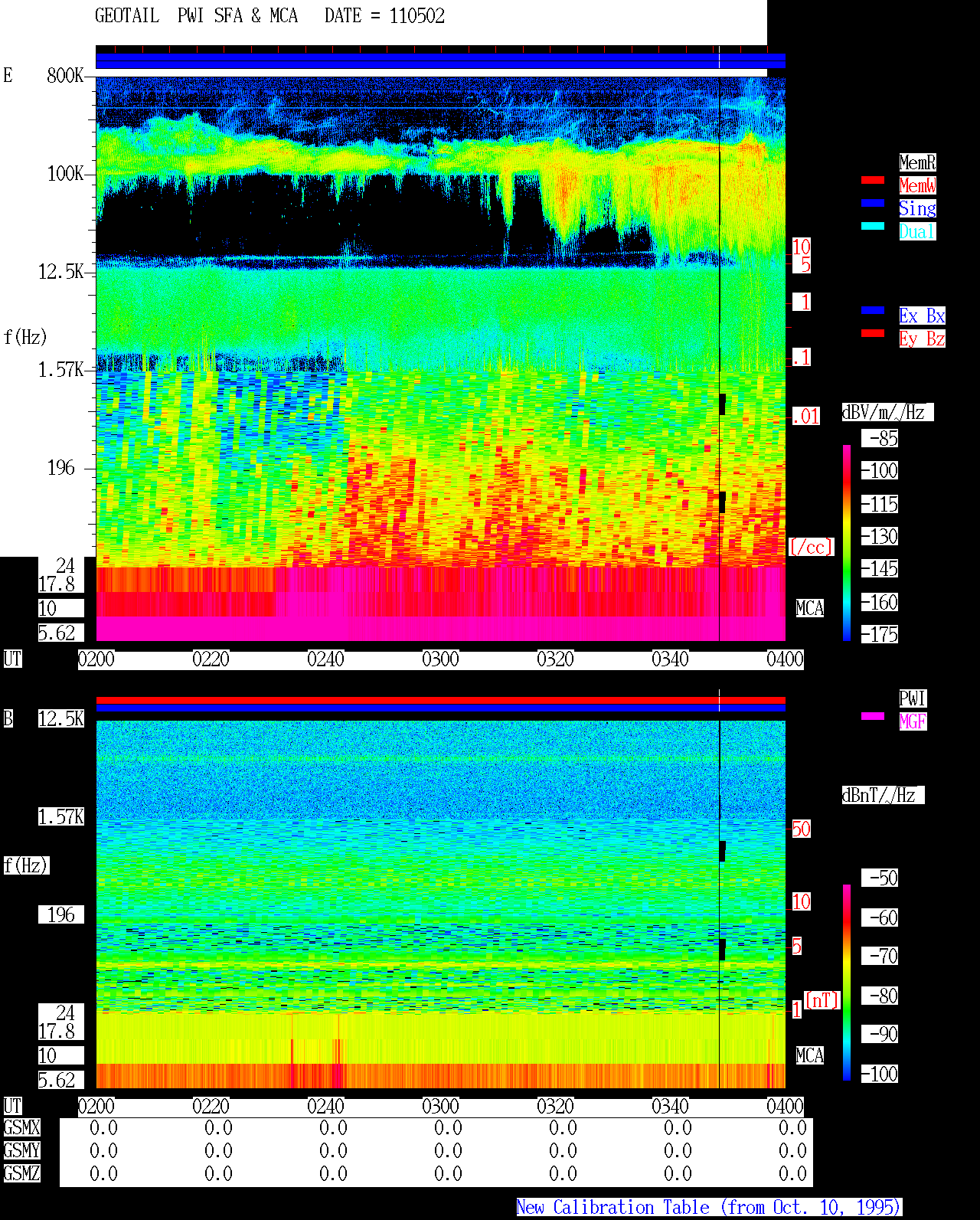Screen dimensions: 980x1220
Task: Click the red MemW legend swatch
Action: 873,180
